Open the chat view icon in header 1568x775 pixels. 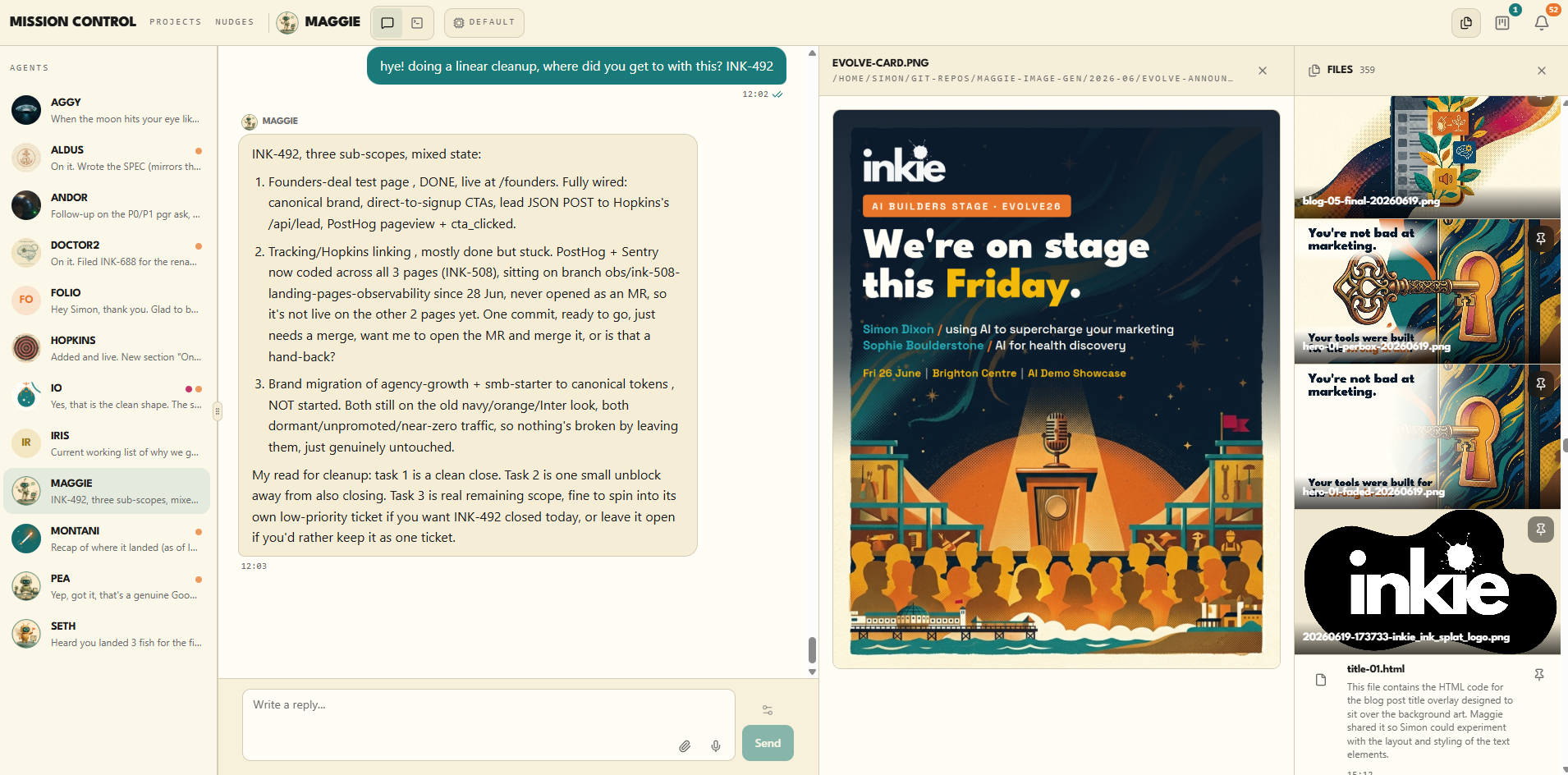tap(387, 23)
